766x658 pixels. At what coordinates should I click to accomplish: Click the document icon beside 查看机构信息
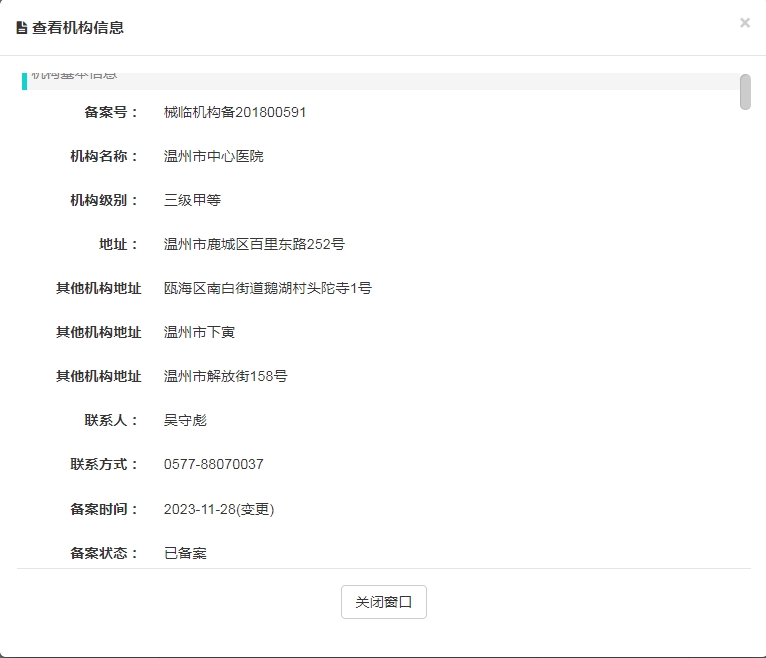point(21,28)
